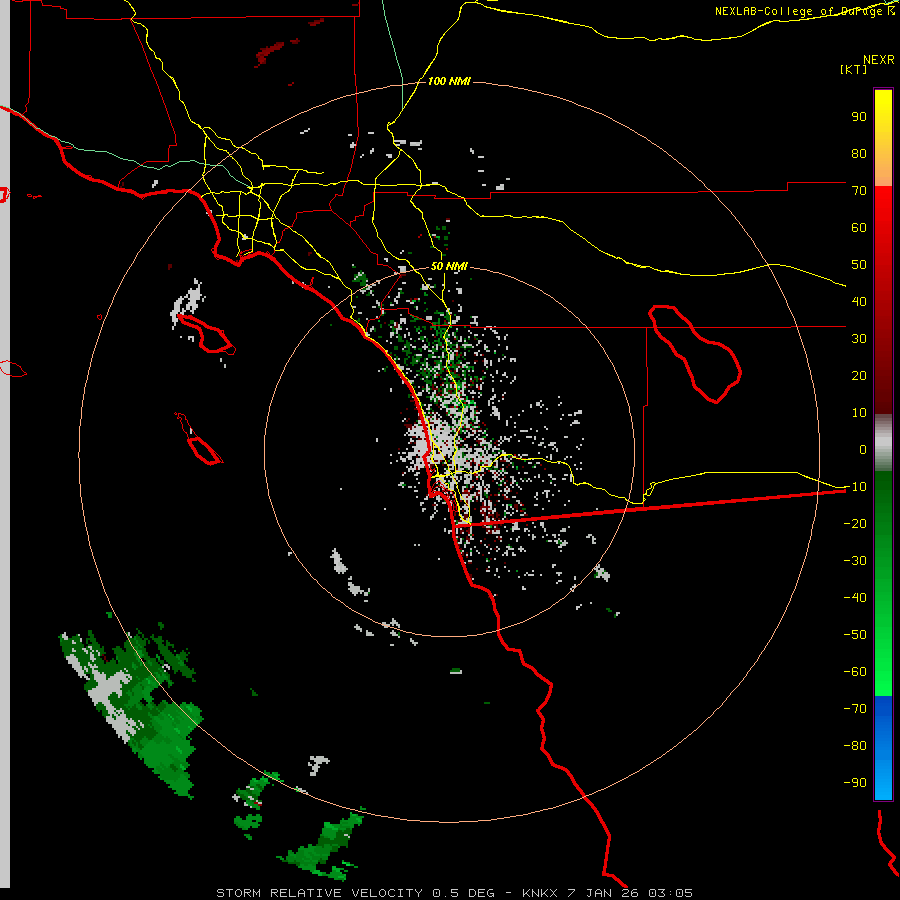Click the 30 label on the velocity scale
This screenshot has width=900, height=900.
click(x=859, y=339)
